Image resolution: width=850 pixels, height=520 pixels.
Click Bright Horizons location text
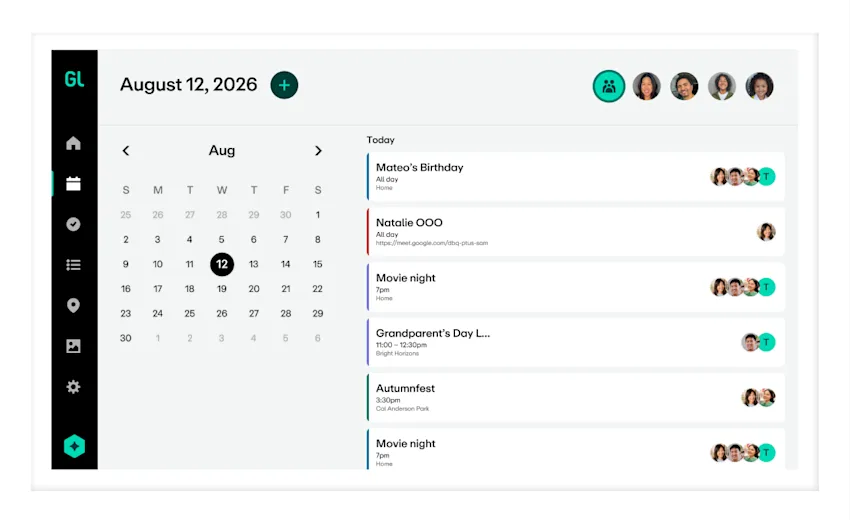click(x=397, y=354)
